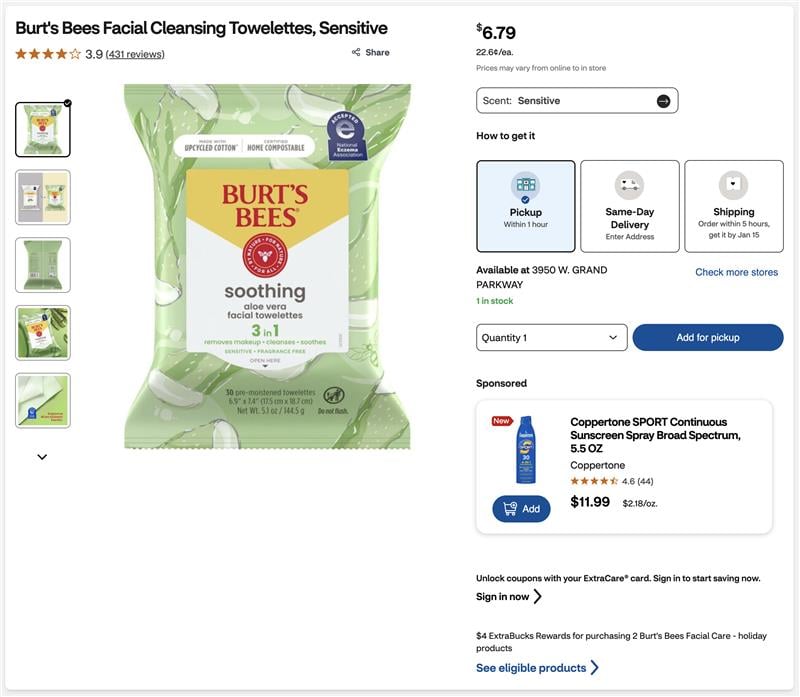The width and height of the screenshot is (800, 697).
Task: Expand more thumbnails with the down chevron
Action: point(42,457)
